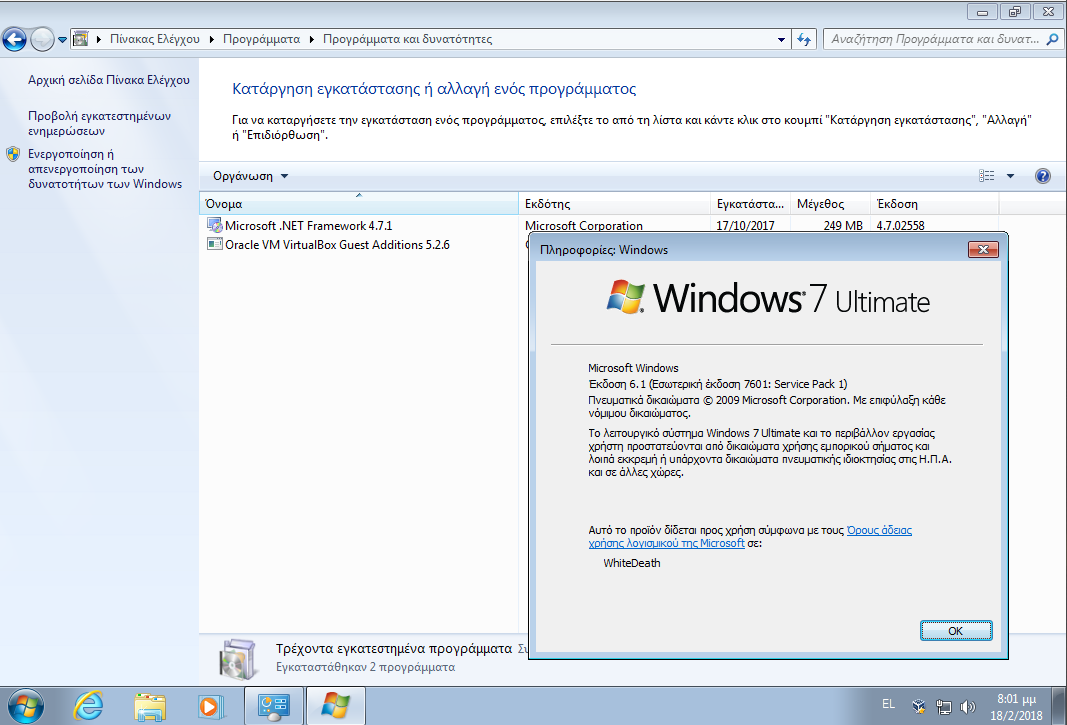Click the search magnifier icon
Image resolution: width=1067 pixels, height=725 pixels.
point(1052,39)
